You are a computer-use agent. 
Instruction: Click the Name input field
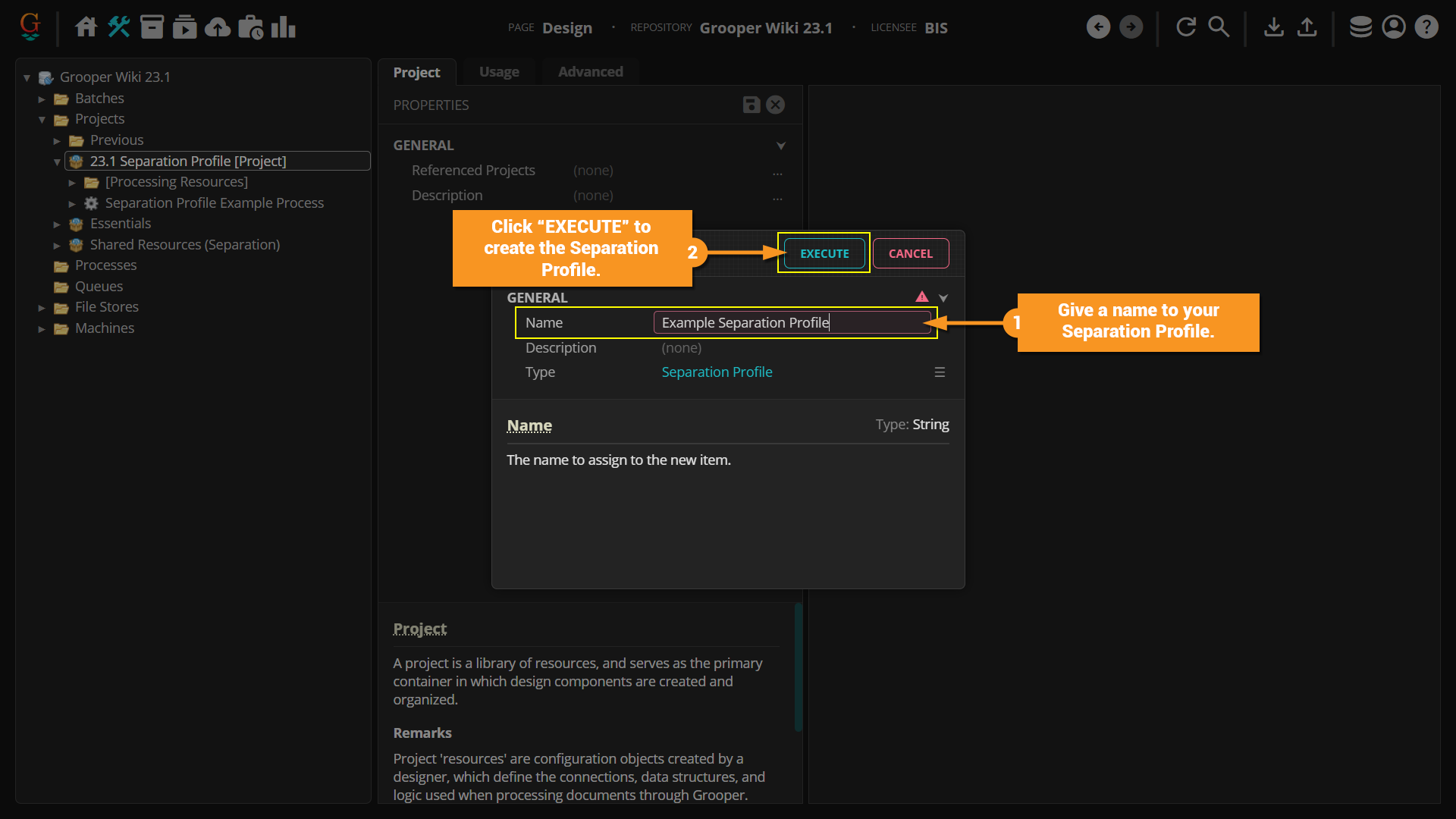pyautogui.click(x=792, y=323)
